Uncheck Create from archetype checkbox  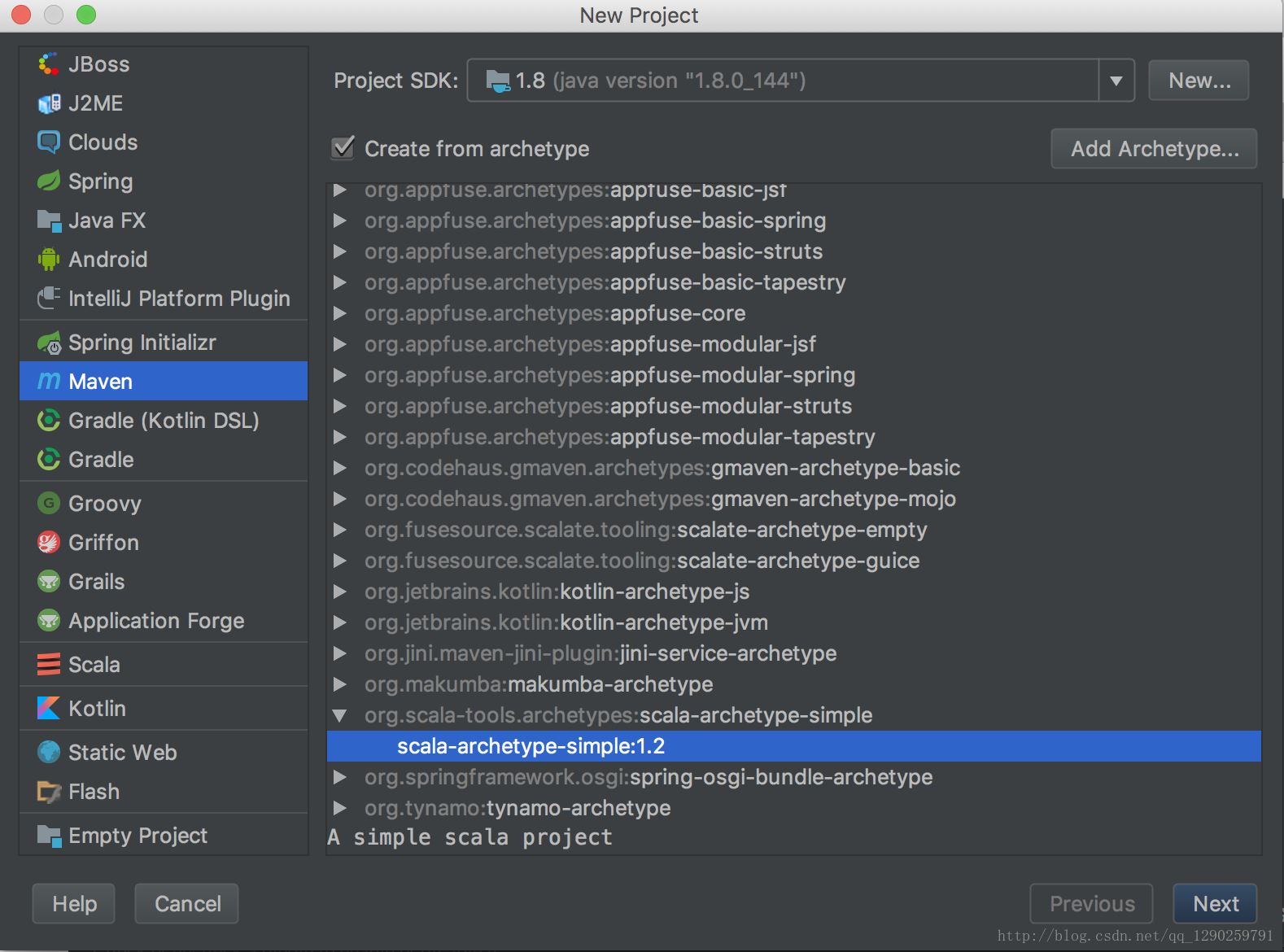tap(343, 148)
